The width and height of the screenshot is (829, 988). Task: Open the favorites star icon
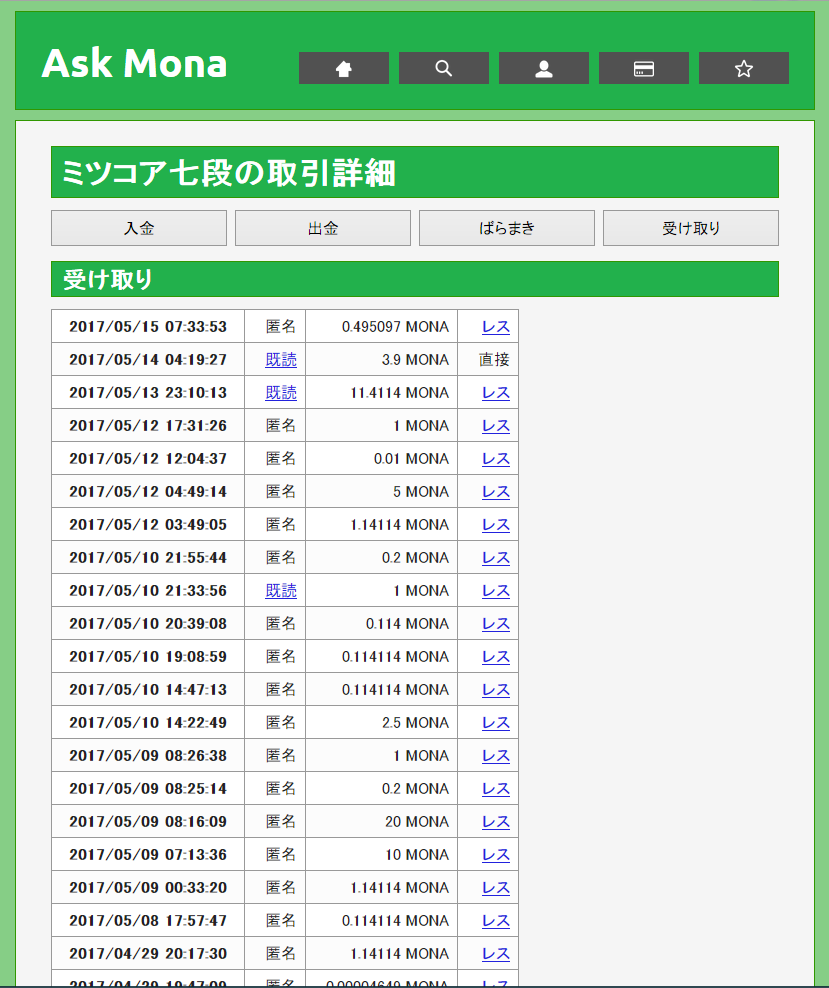click(743, 68)
